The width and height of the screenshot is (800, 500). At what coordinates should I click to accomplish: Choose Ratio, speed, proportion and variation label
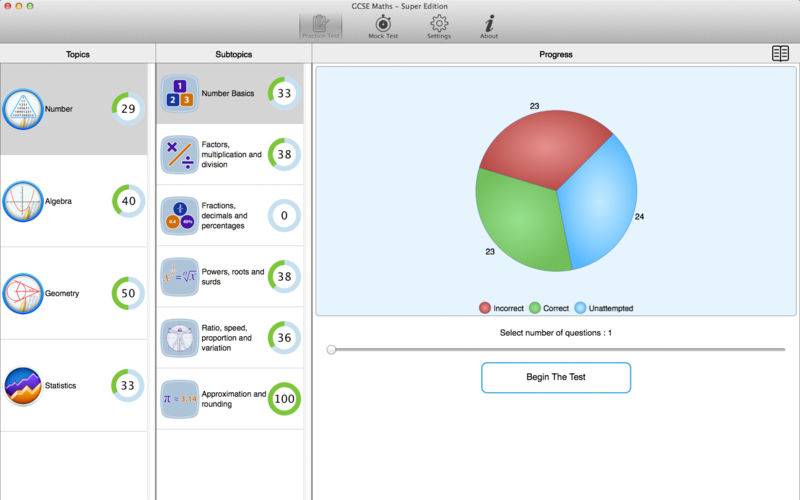pos(227,338)
